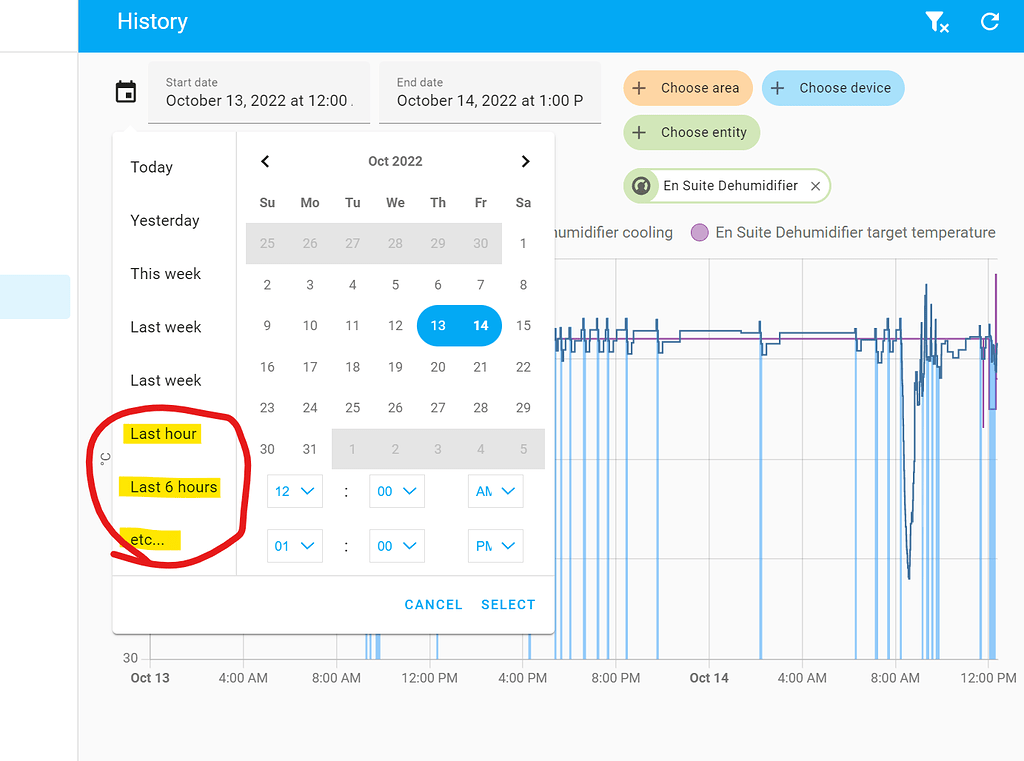The height and width of the screenshot is (761, 1024).
Task: Click the Start date input field
Action: (258, 93)
